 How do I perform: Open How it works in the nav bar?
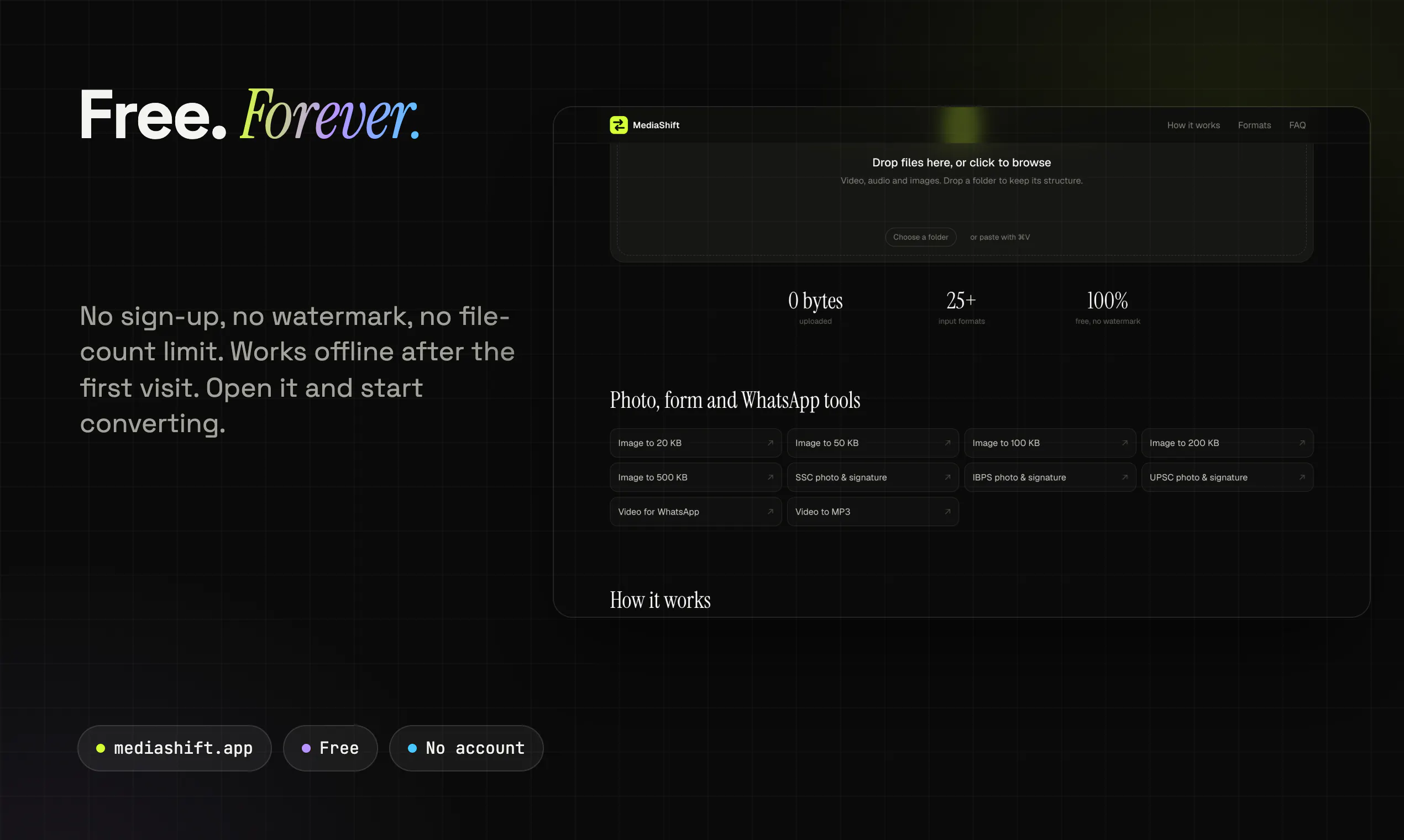pyautogui.click(x=1193, y=125)
